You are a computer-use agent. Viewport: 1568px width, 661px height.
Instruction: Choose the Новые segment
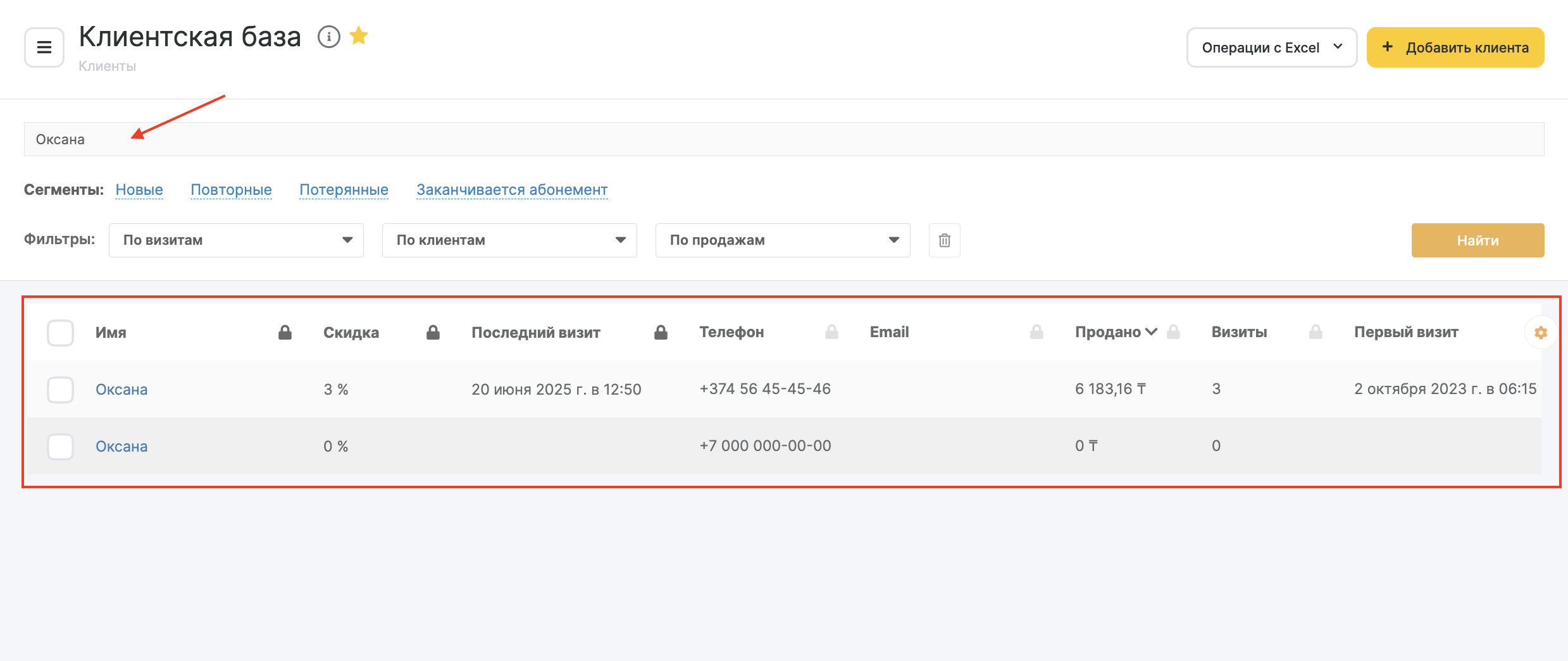139,190
